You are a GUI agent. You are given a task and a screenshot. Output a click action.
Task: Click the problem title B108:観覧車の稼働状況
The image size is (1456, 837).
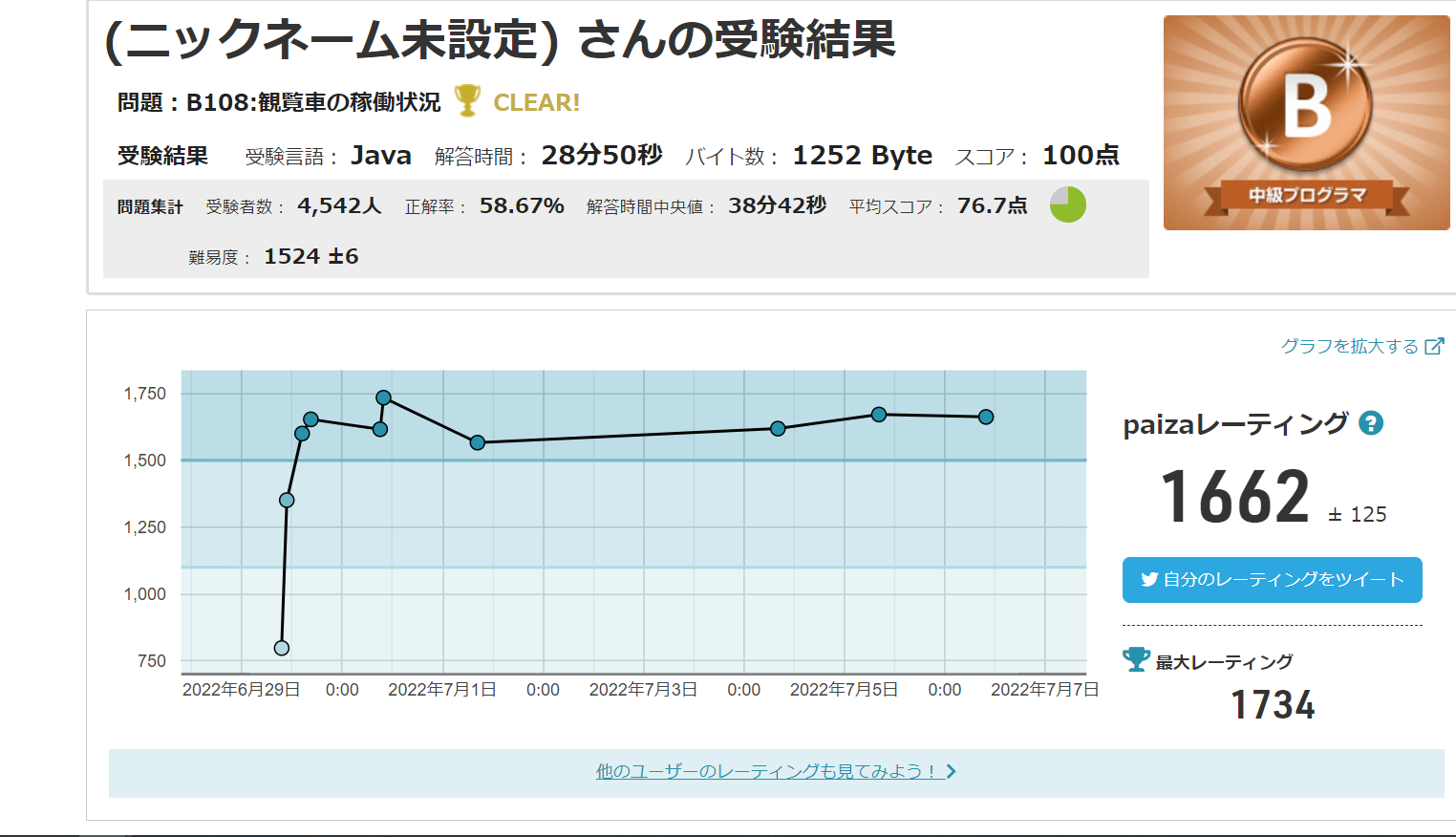[313, 102]
